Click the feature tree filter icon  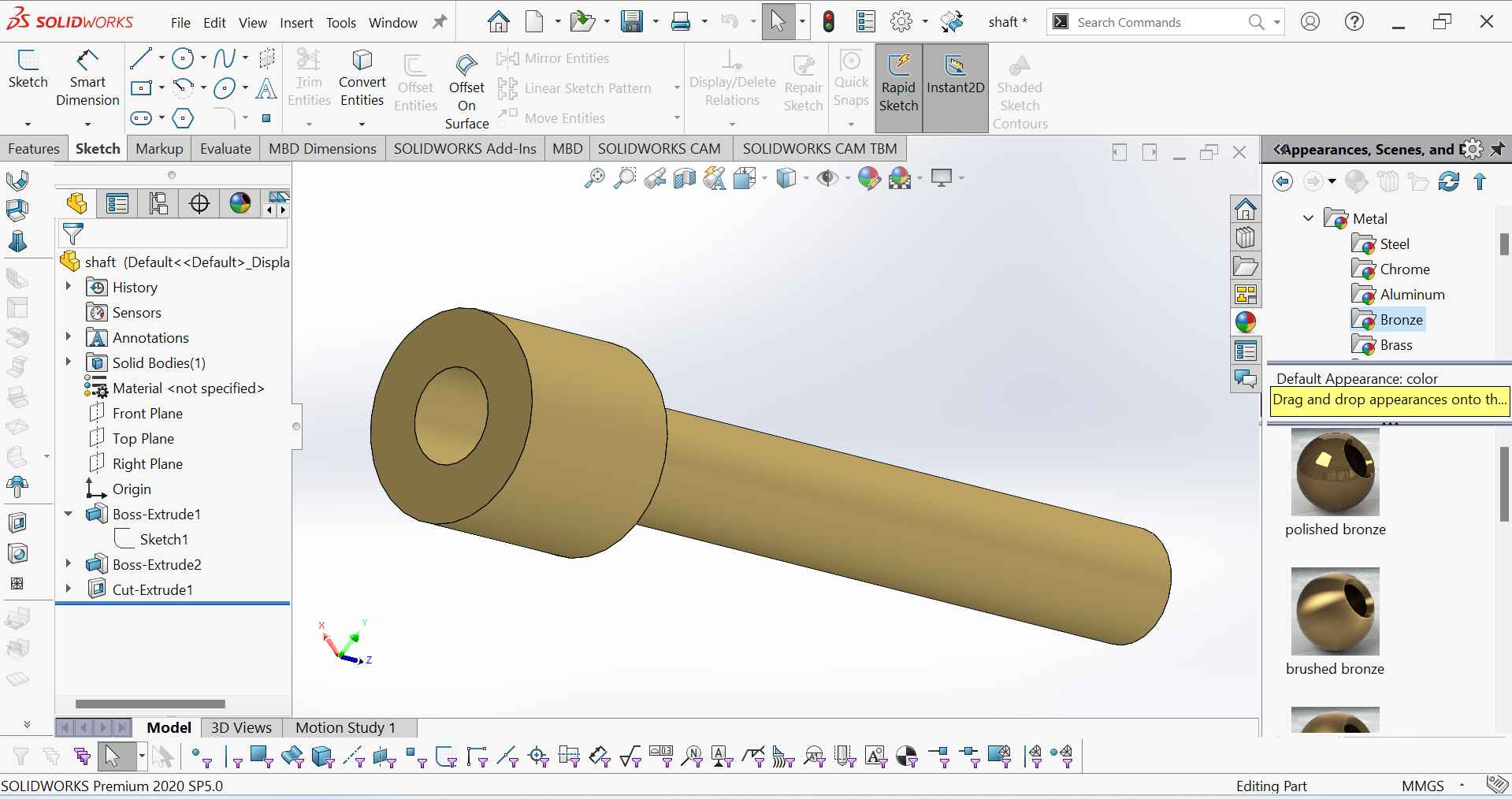click(x=72, y=234)
